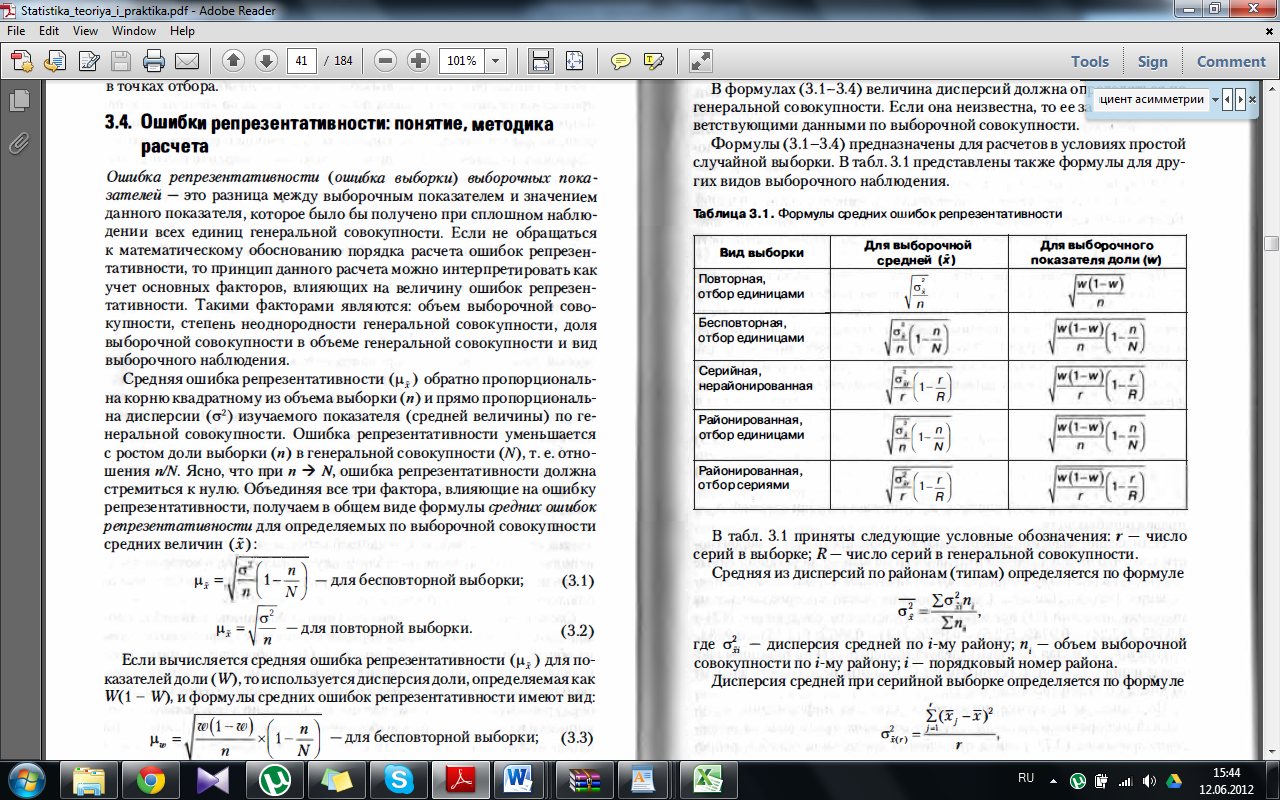The image size is (1280, 800).
Task: Click the Save file floppy icon
Action: pos(120,60)
